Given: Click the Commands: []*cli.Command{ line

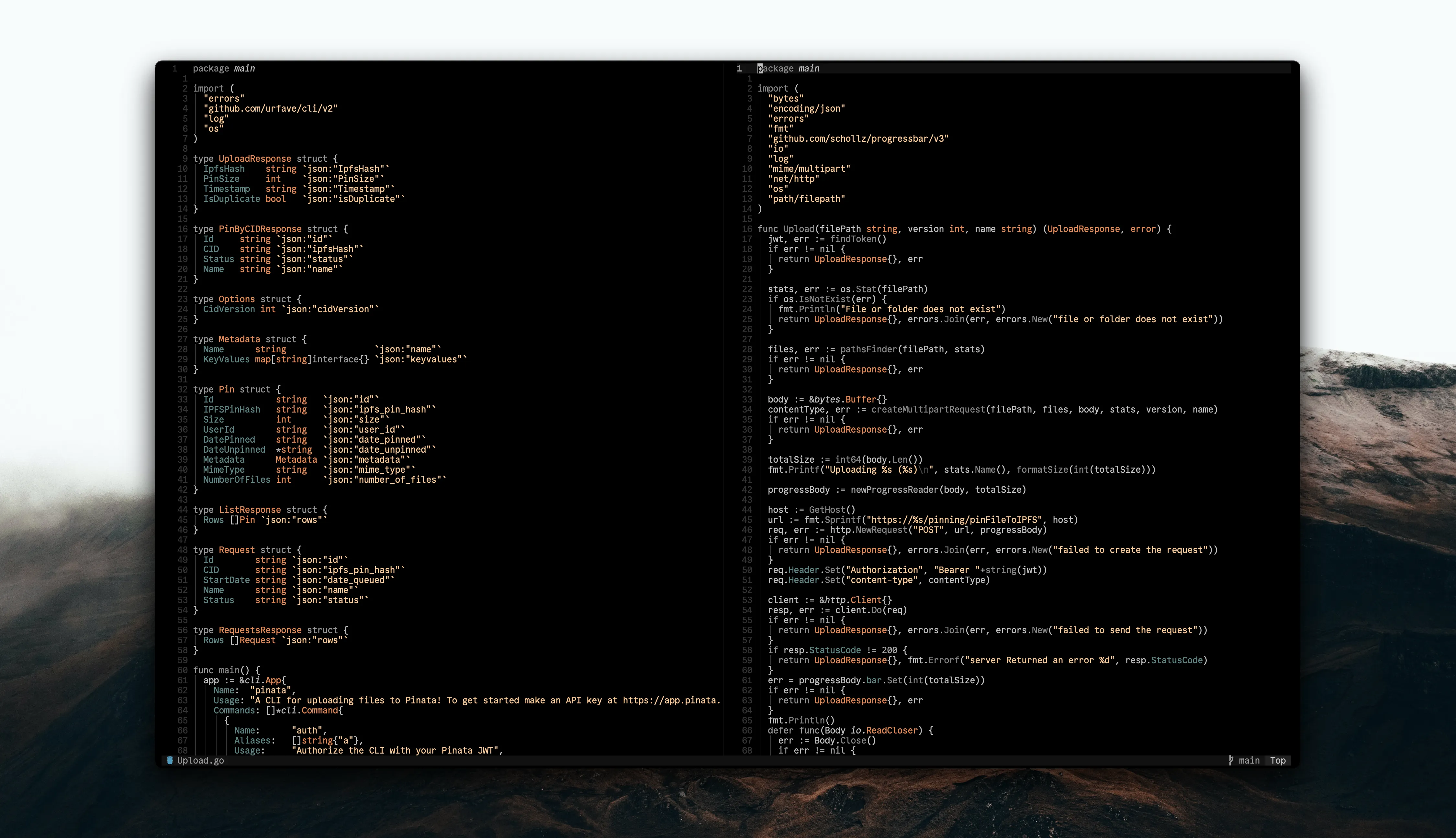Looking at the screenshot, I should tap(278, 710).
